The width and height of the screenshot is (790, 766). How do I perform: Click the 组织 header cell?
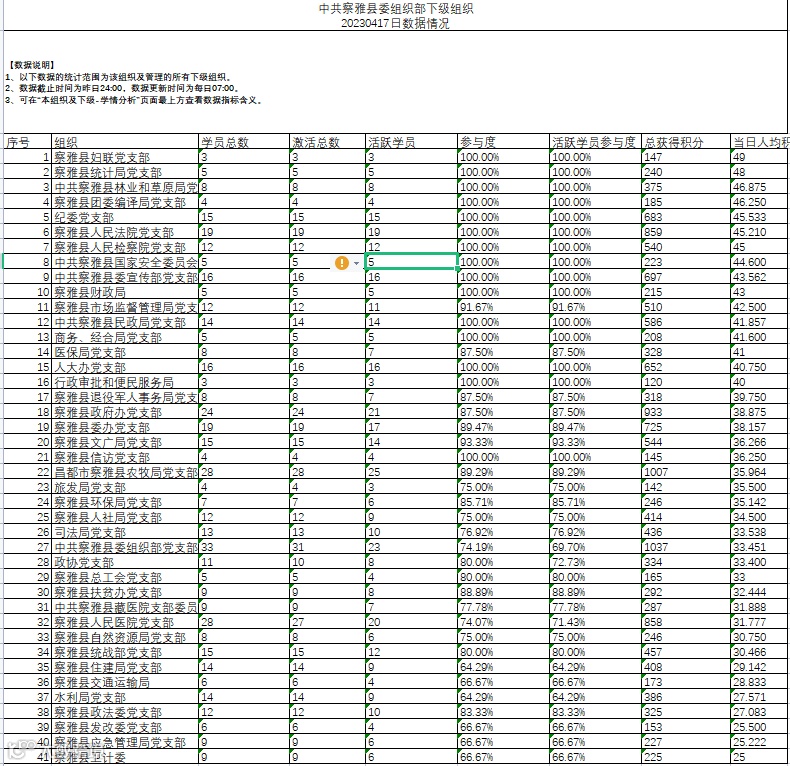125,142
